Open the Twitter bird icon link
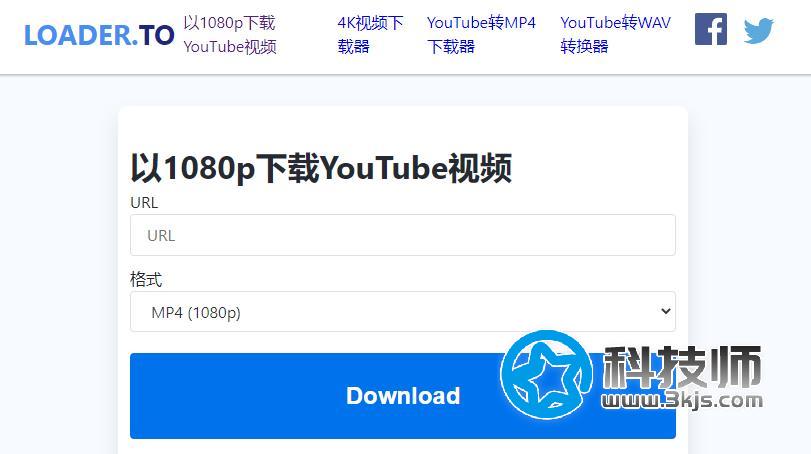Screen dimensions: 811x454 (758, 31)
